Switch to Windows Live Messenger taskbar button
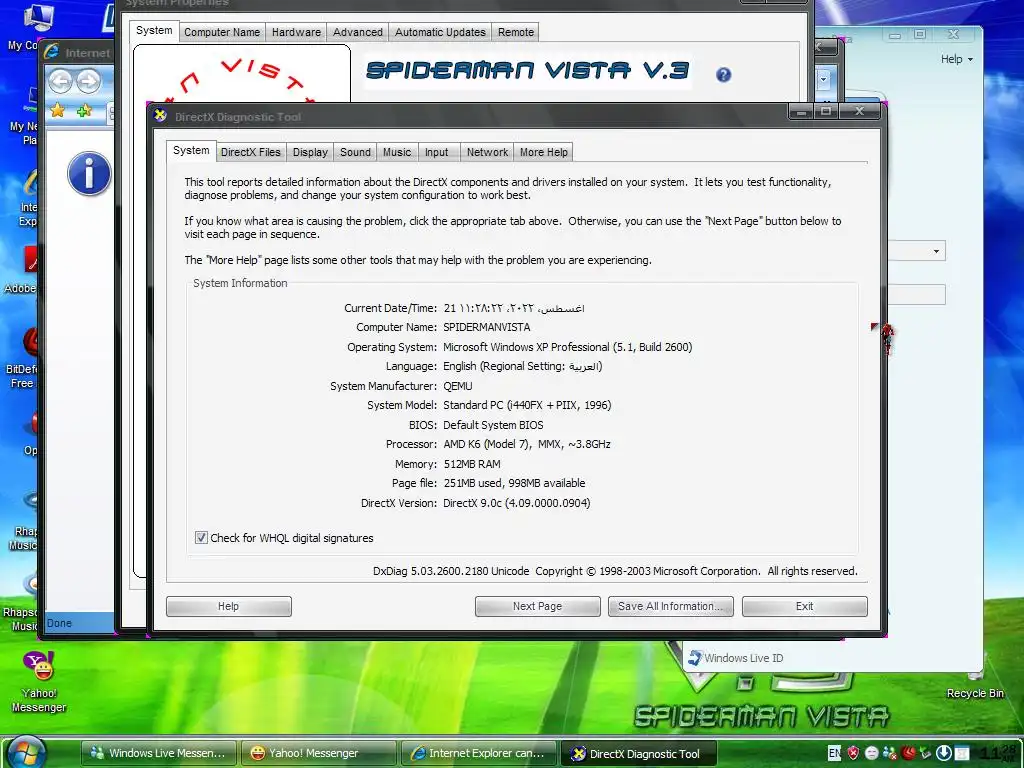 pos(158,753)
